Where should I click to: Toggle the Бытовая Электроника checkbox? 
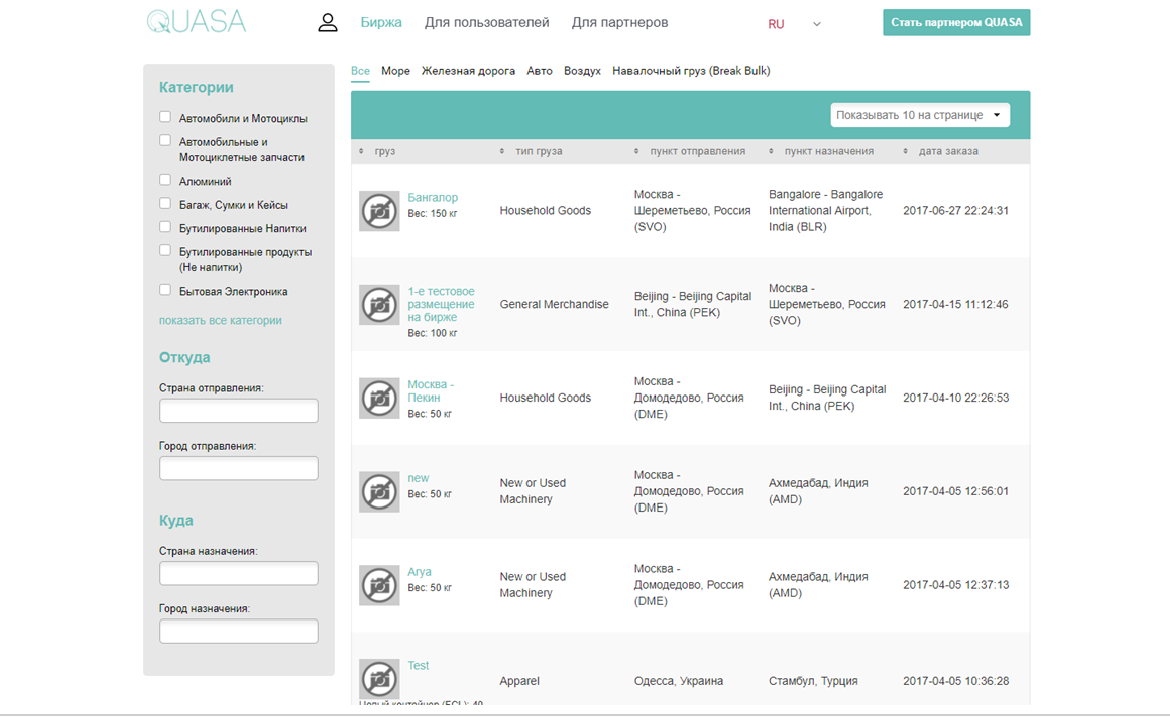(x=165, y=291)
